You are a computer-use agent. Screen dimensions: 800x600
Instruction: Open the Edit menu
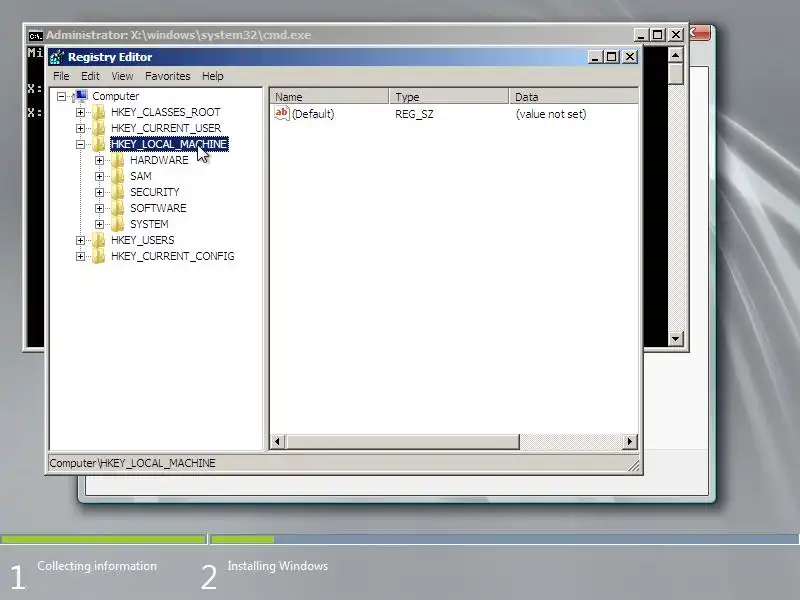pos(90,76)
